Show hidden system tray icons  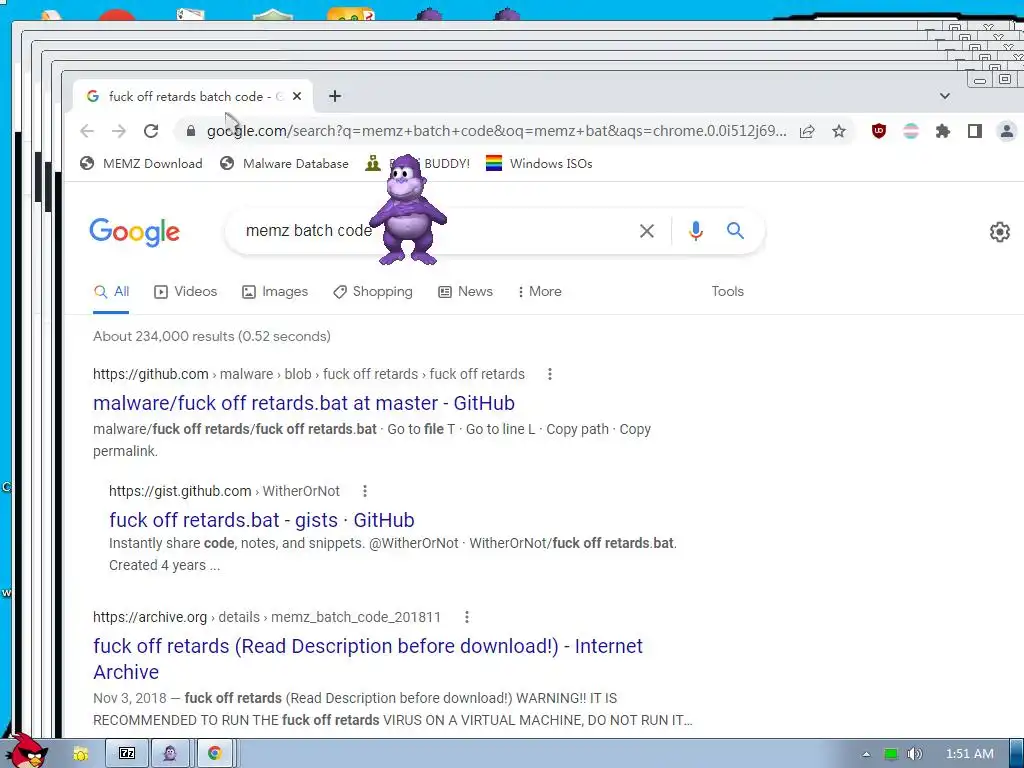(x=866, y=754)
